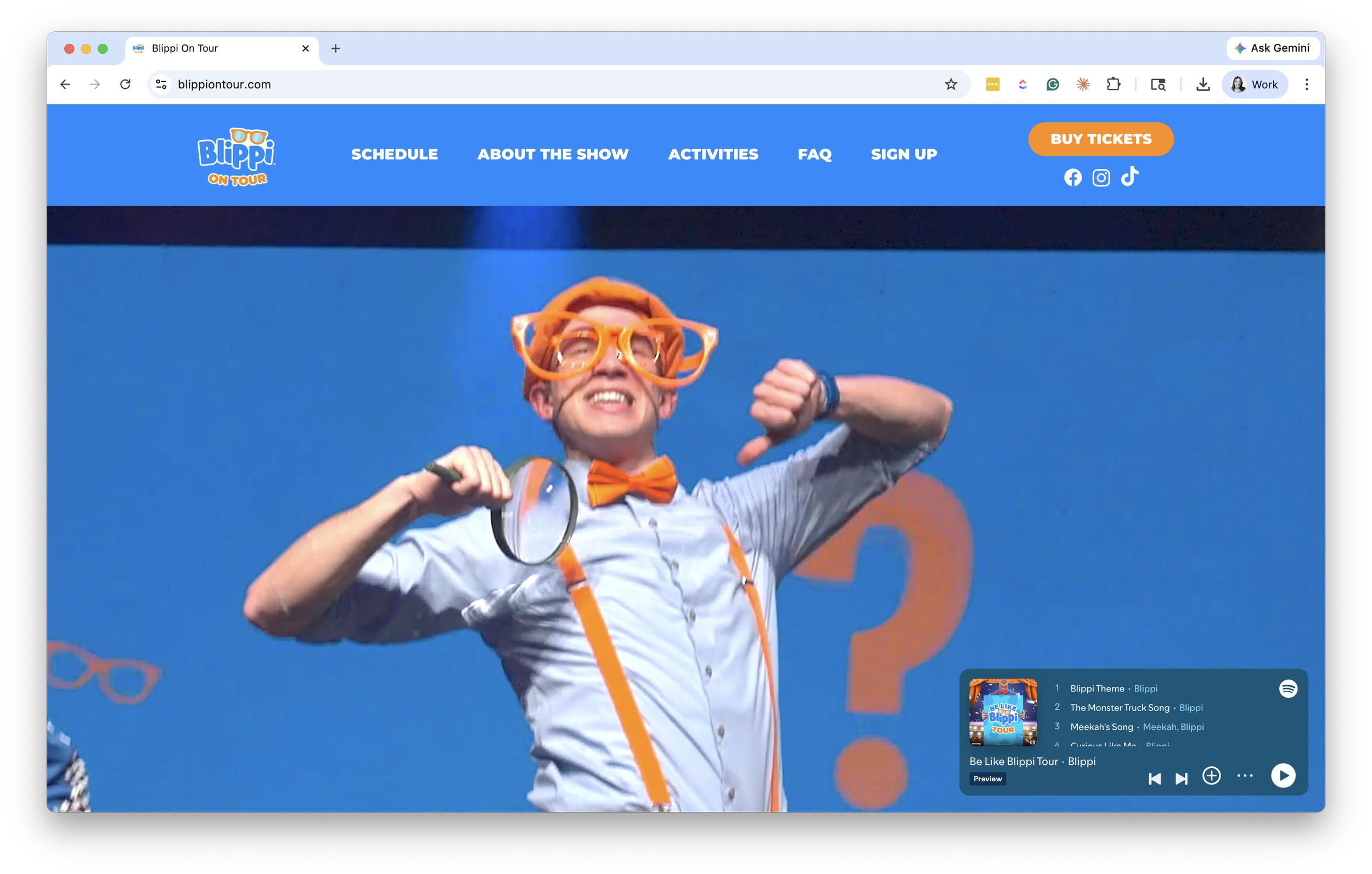The image size is (1372, 874).
Task: Open the TikTok social icon
Action: pos(1129,176)
